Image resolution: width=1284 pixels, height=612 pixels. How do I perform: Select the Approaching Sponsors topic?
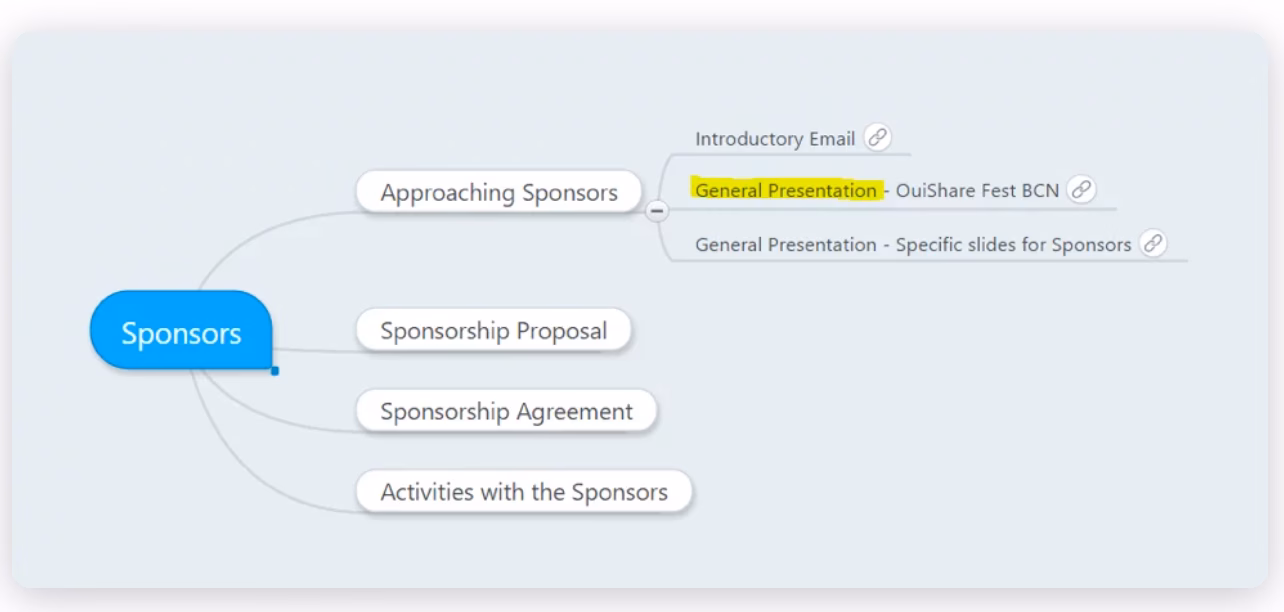(x=498, y=192)
